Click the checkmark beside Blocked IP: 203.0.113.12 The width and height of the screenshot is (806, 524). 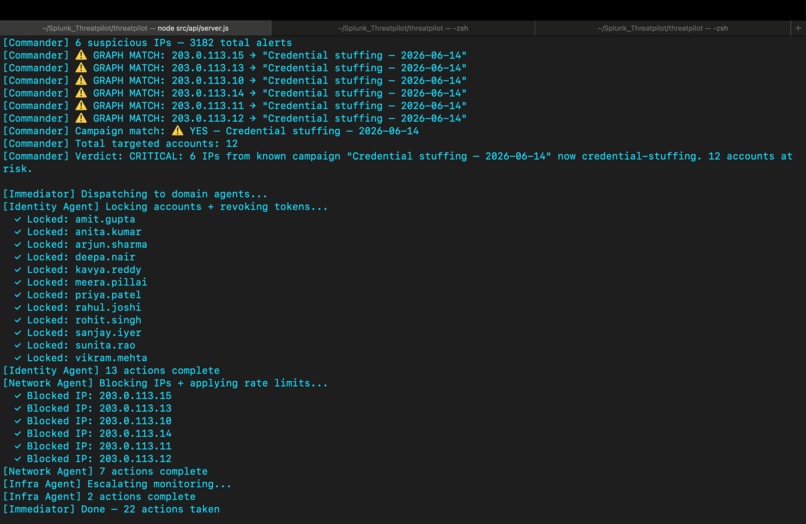18,459
